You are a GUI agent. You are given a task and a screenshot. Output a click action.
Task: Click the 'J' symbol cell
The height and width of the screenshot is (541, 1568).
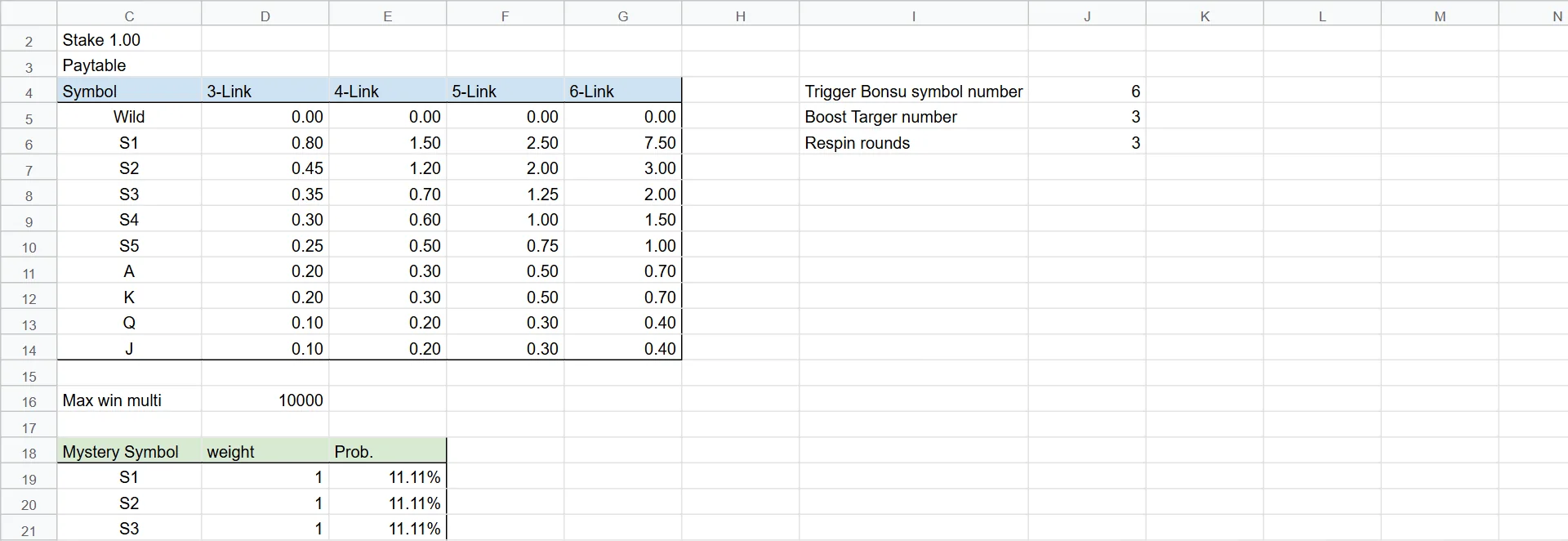click(129, 349)
